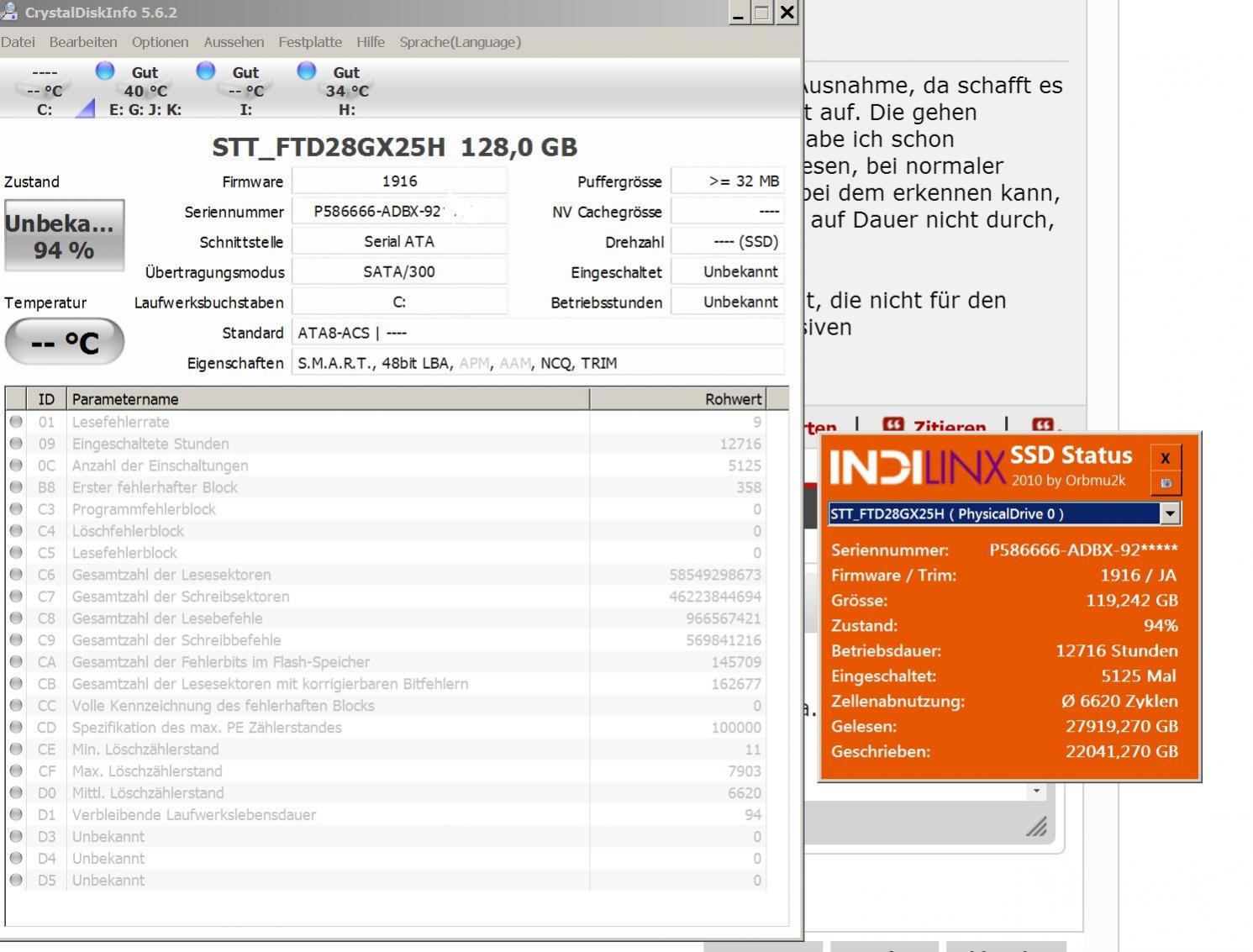Click status icon of row C7 Gesamtzahl der Schreibsektoren
Image resolution: width=1253 pixels, height=952 pixels.
click(16, 597)
